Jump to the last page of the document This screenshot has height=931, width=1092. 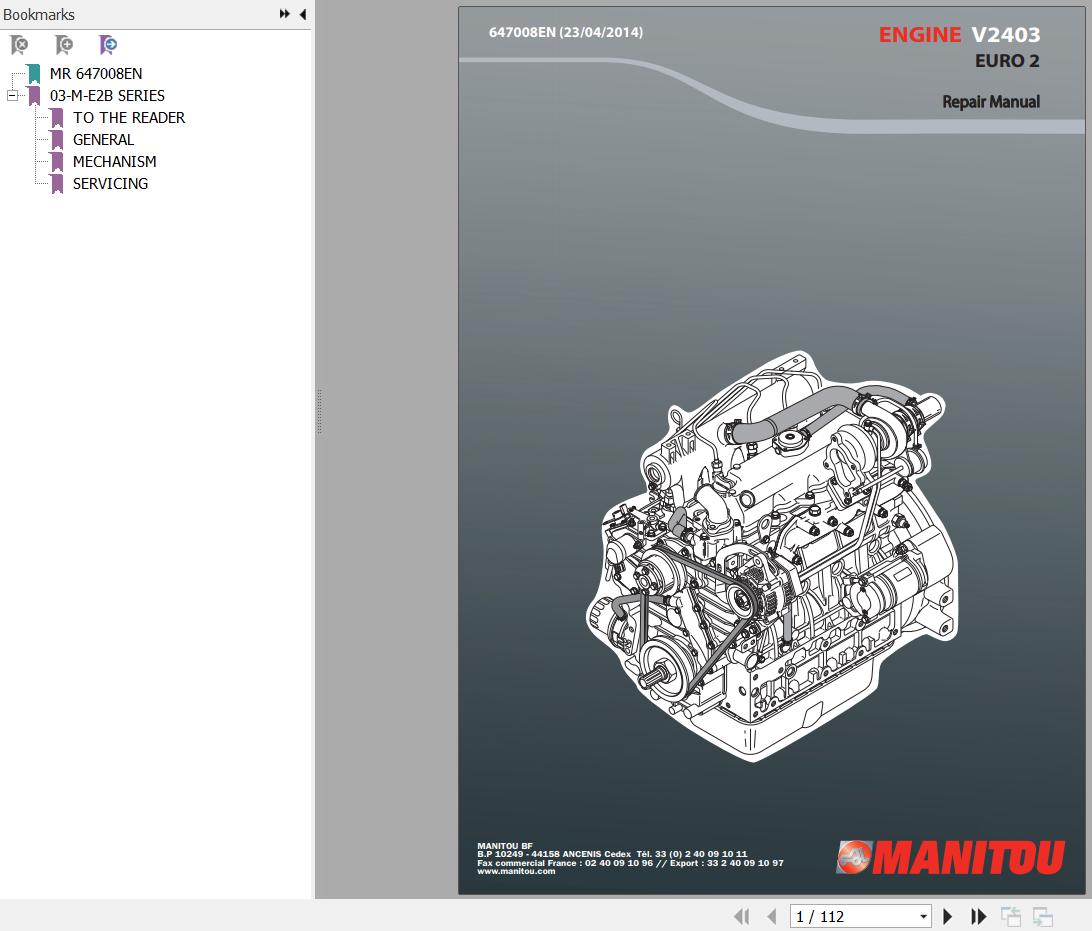[978, 916]
